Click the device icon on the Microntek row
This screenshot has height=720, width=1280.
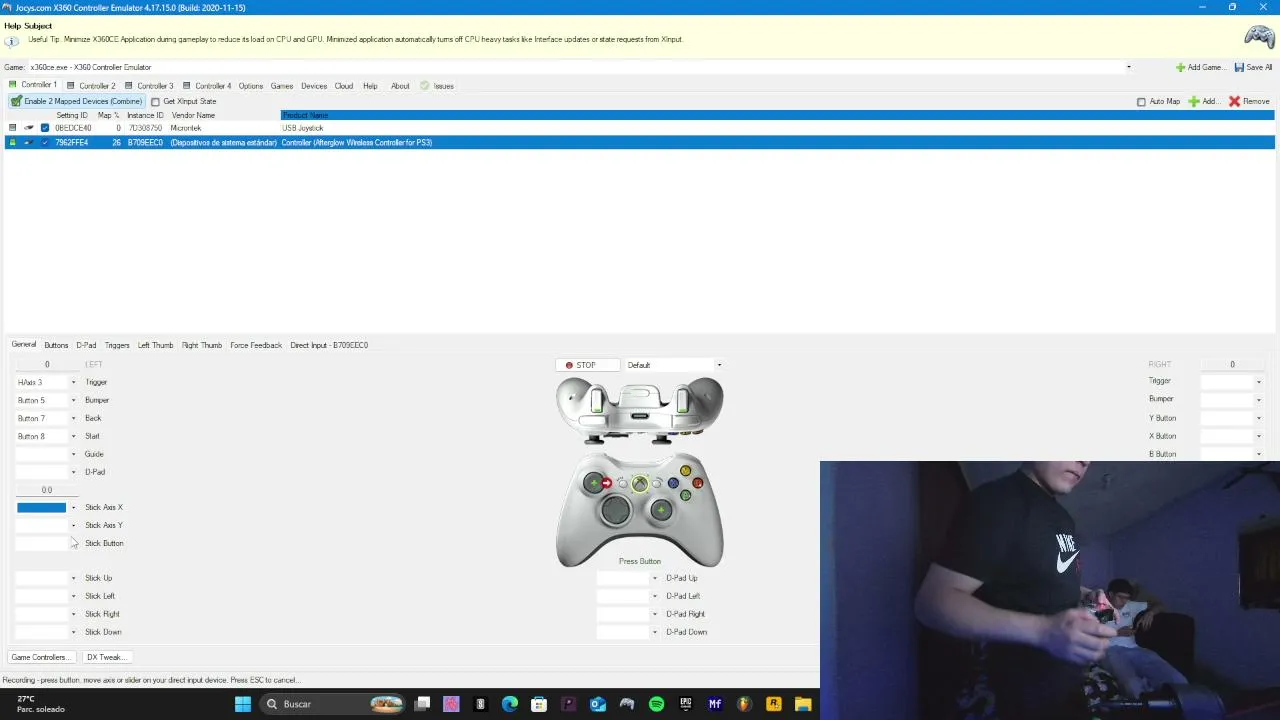[28, 128]
